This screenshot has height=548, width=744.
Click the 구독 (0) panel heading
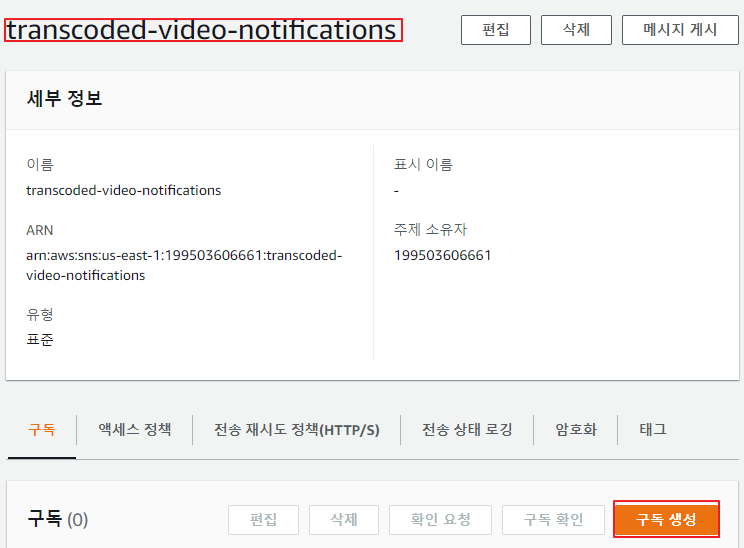click(x=58, y=519)
